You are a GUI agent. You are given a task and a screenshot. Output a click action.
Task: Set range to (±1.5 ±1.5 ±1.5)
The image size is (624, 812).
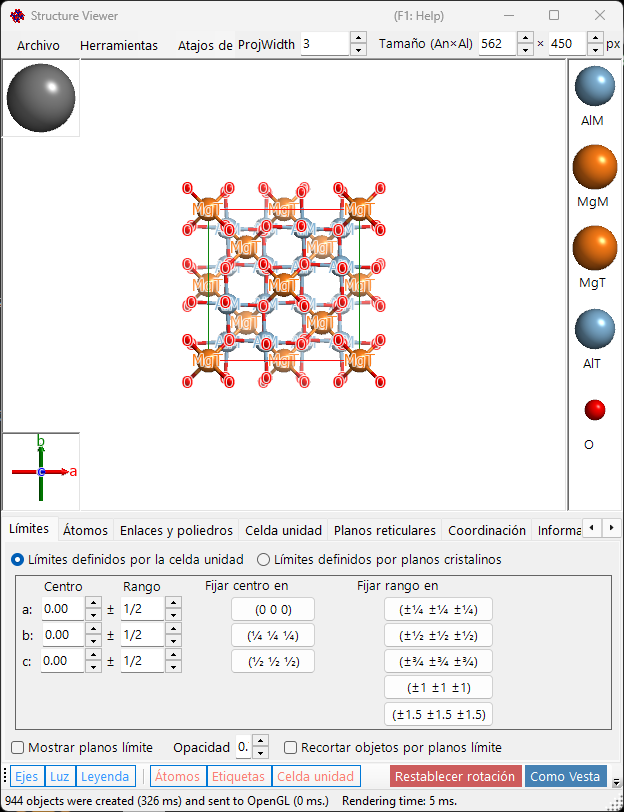point(438,714)
